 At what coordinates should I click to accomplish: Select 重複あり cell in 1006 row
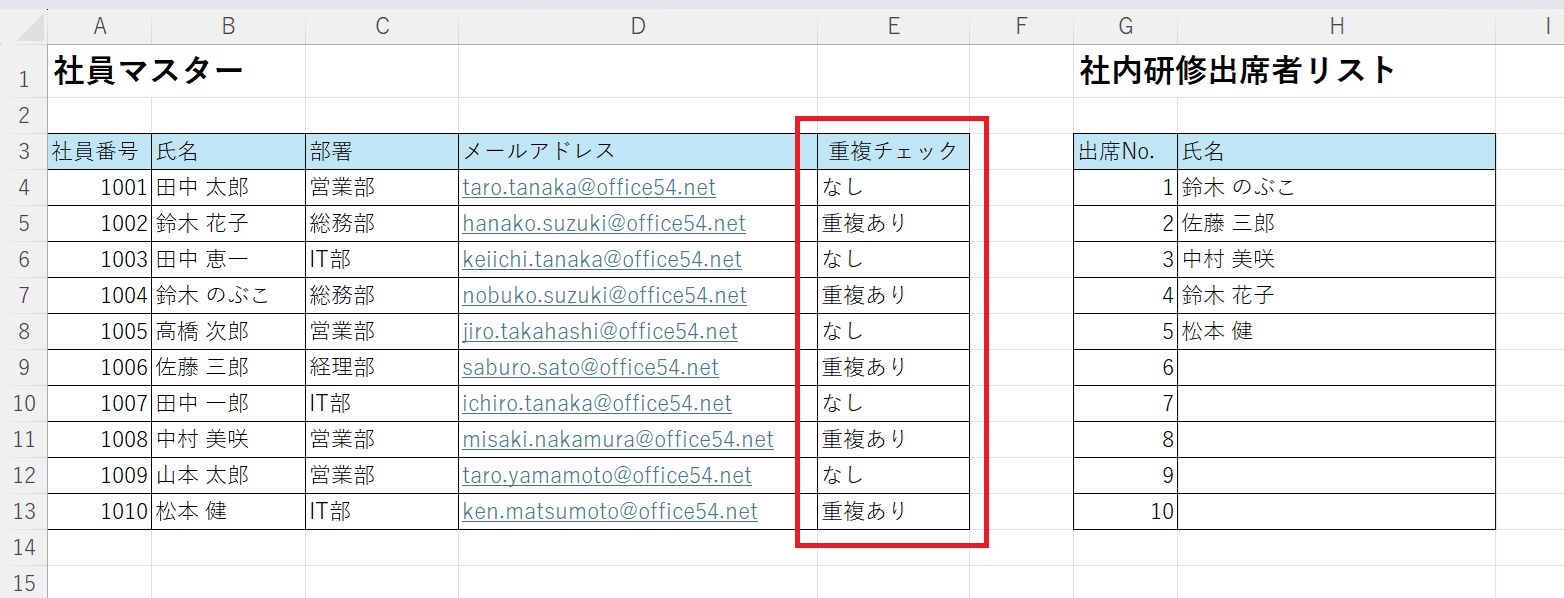tap(894, 367)
